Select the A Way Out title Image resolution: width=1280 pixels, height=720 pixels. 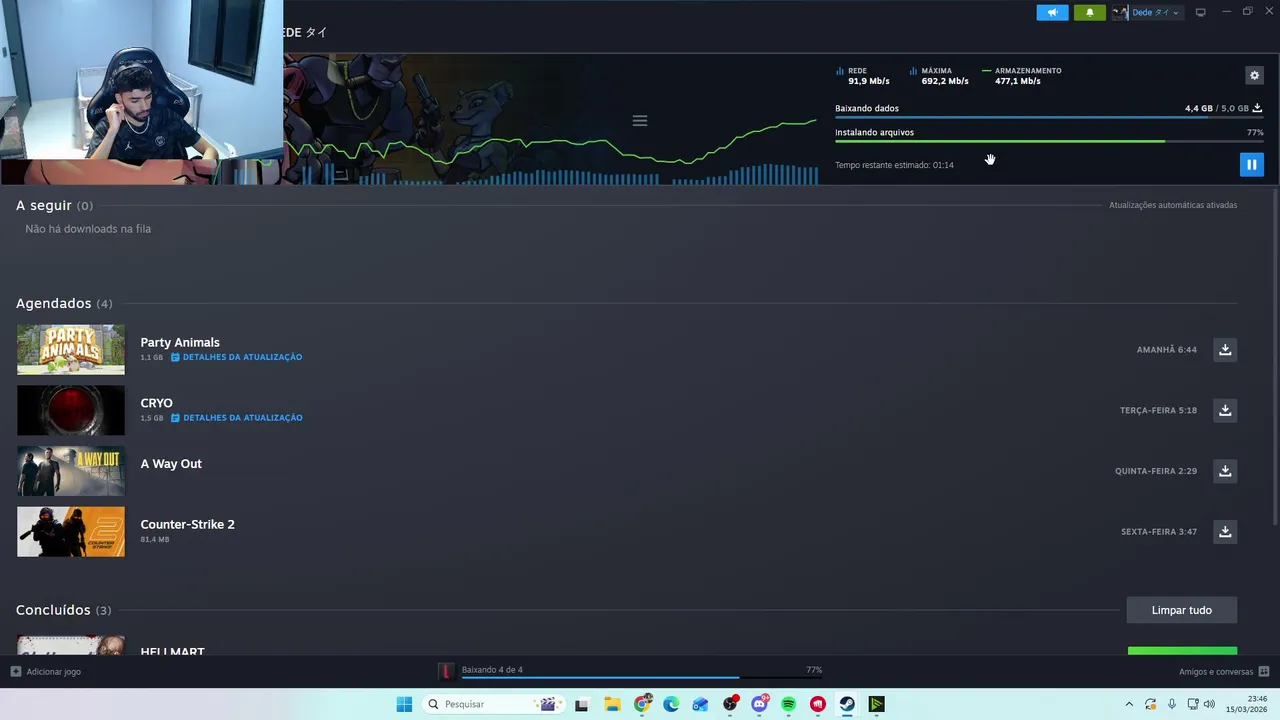171,464
